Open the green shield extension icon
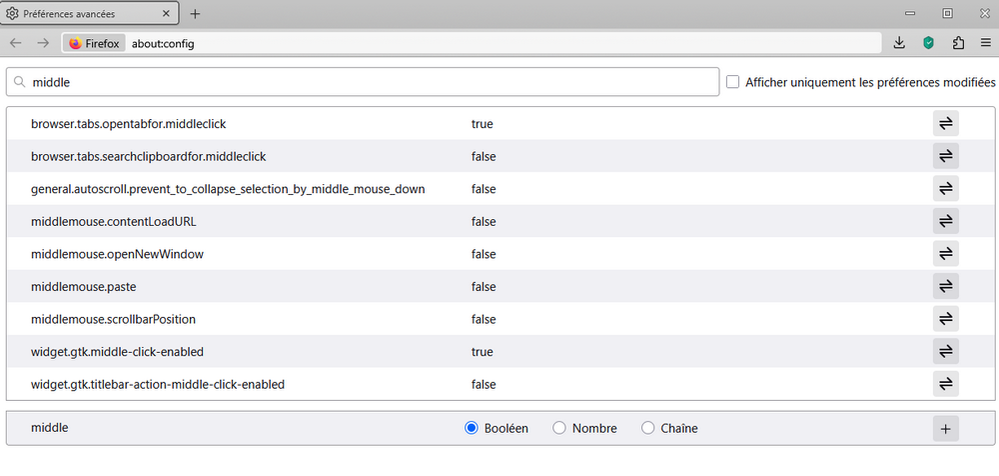 coord(928,43)
